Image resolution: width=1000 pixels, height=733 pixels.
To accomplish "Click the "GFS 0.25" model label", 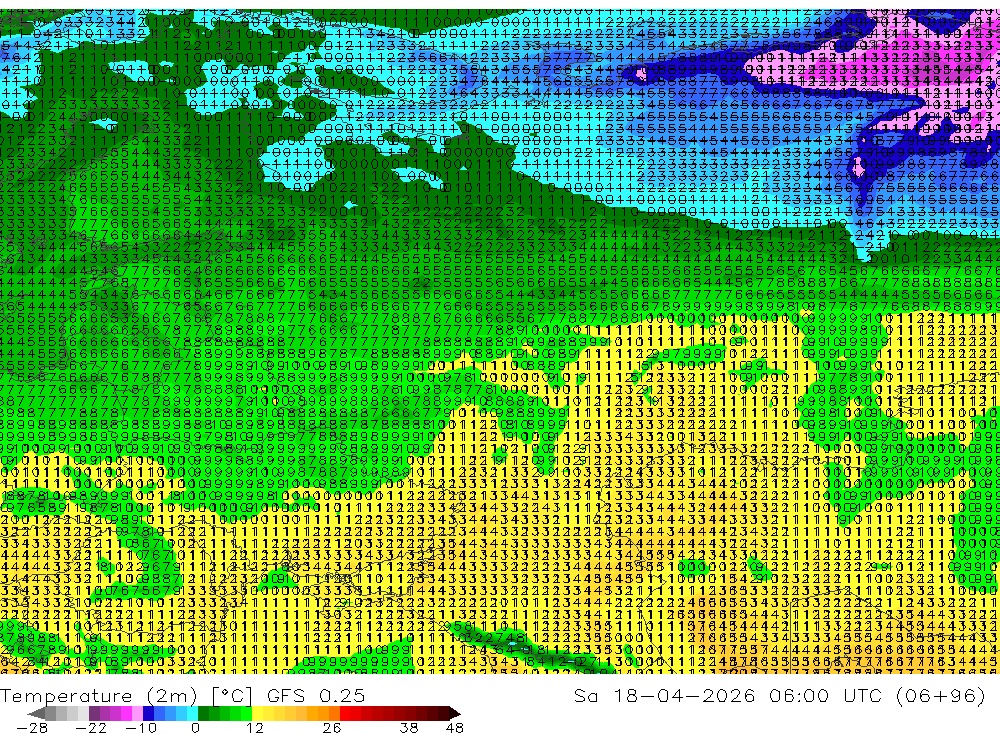I will pos(316,695).
